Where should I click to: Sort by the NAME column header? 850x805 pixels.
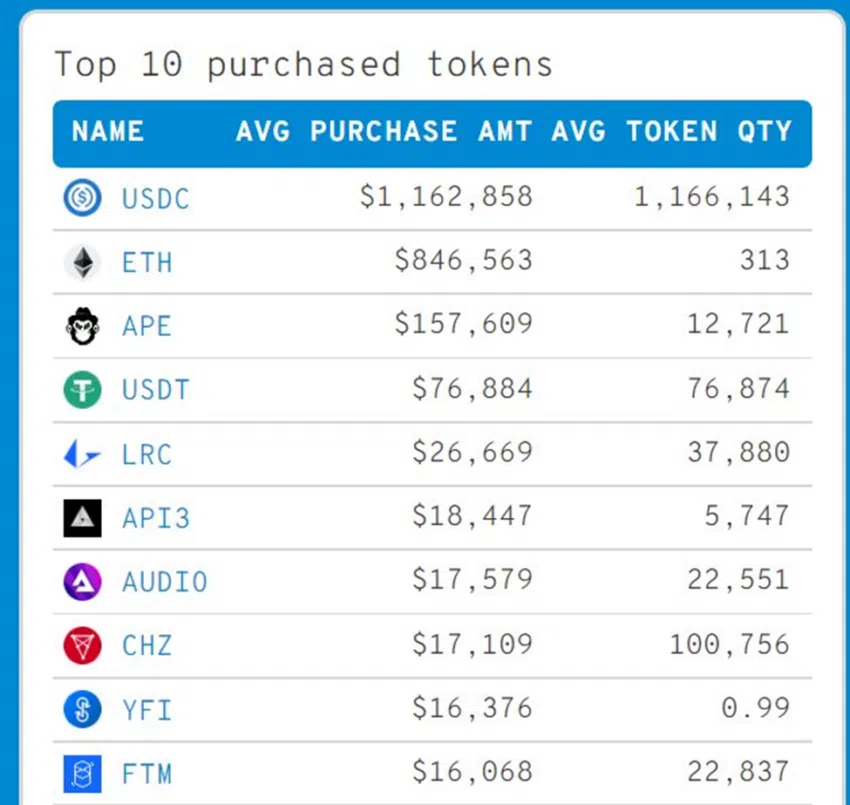pos(108,132)
